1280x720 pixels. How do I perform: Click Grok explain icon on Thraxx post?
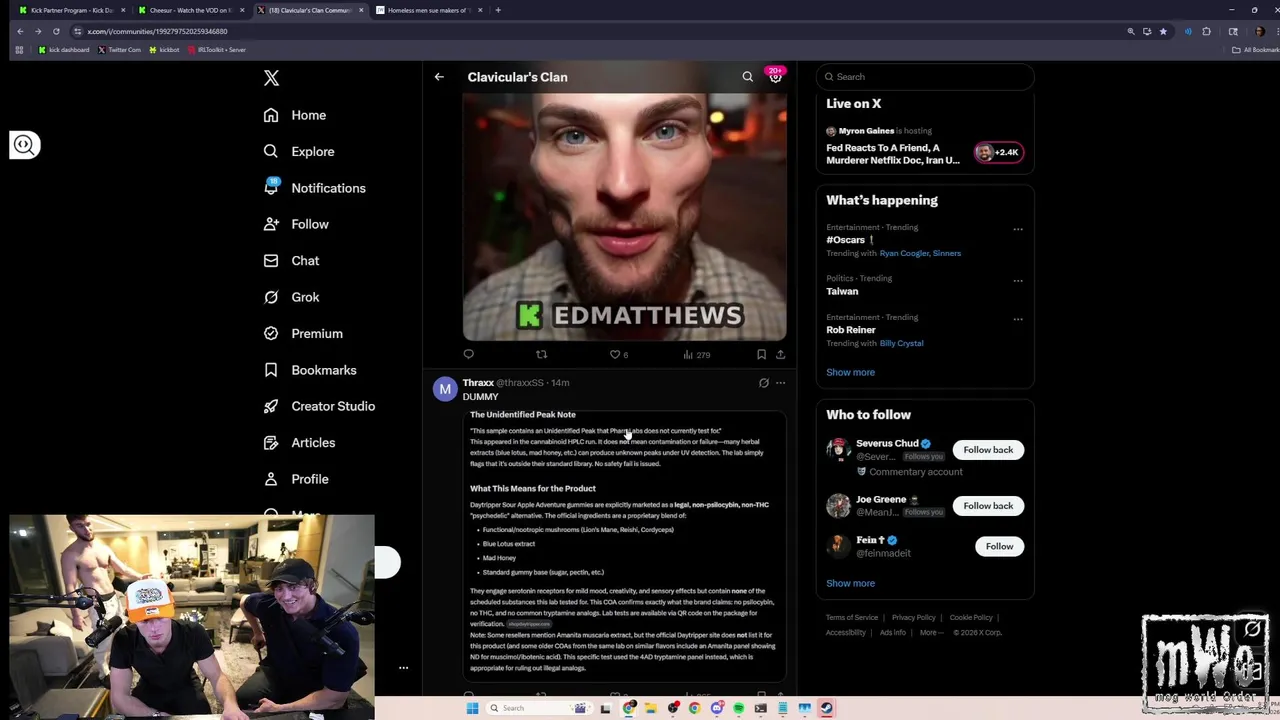coord(763,382)
